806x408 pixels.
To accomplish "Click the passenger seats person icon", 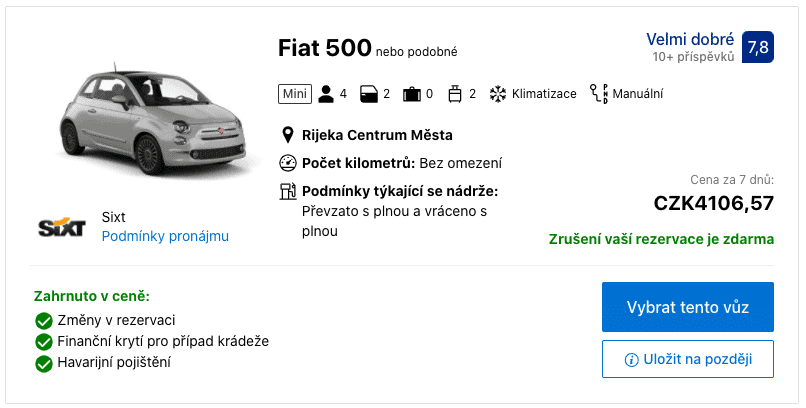I will tap(326, 94).
